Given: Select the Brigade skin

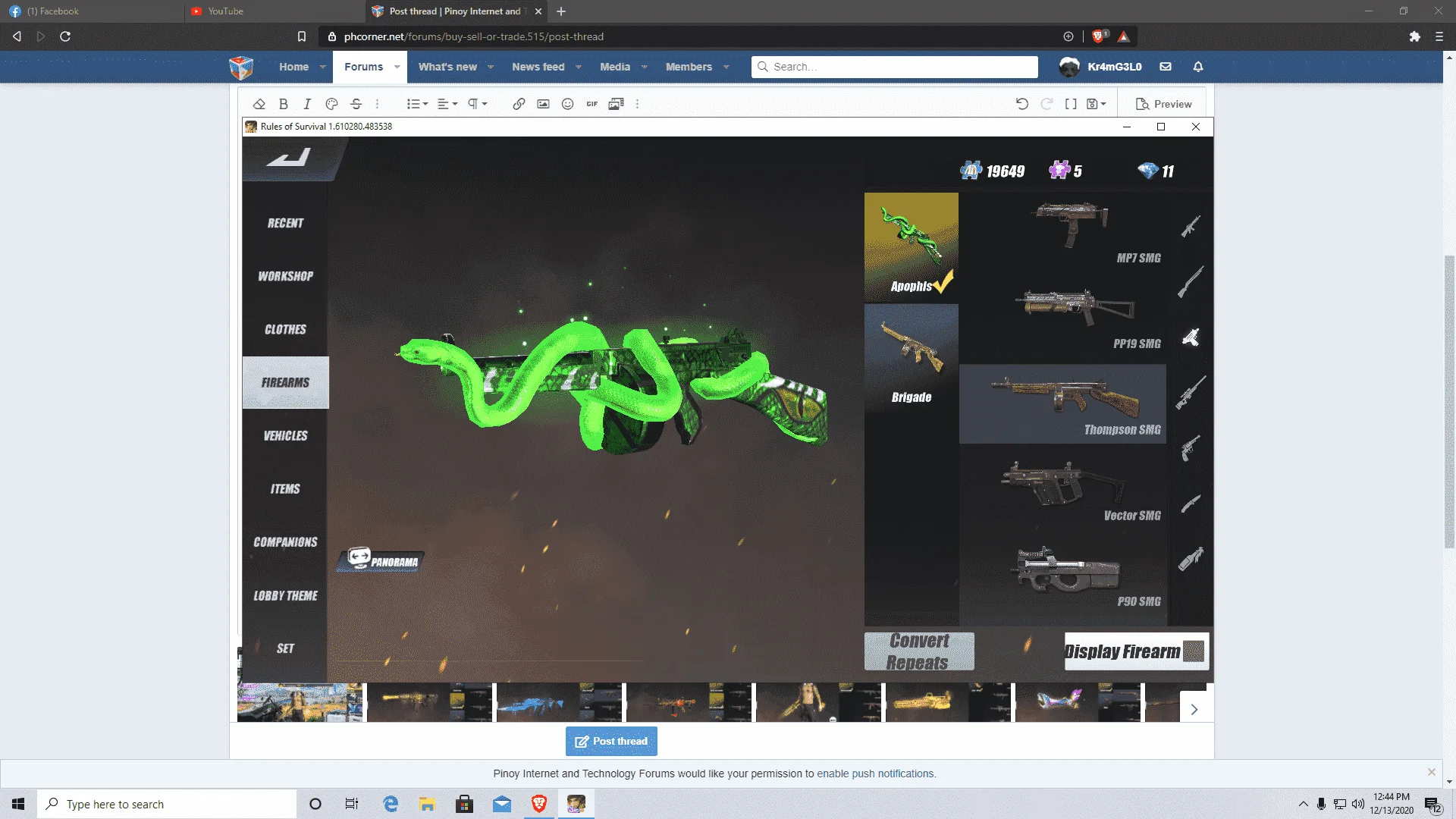Looking at the screenshot, I should tap(912, 359).
